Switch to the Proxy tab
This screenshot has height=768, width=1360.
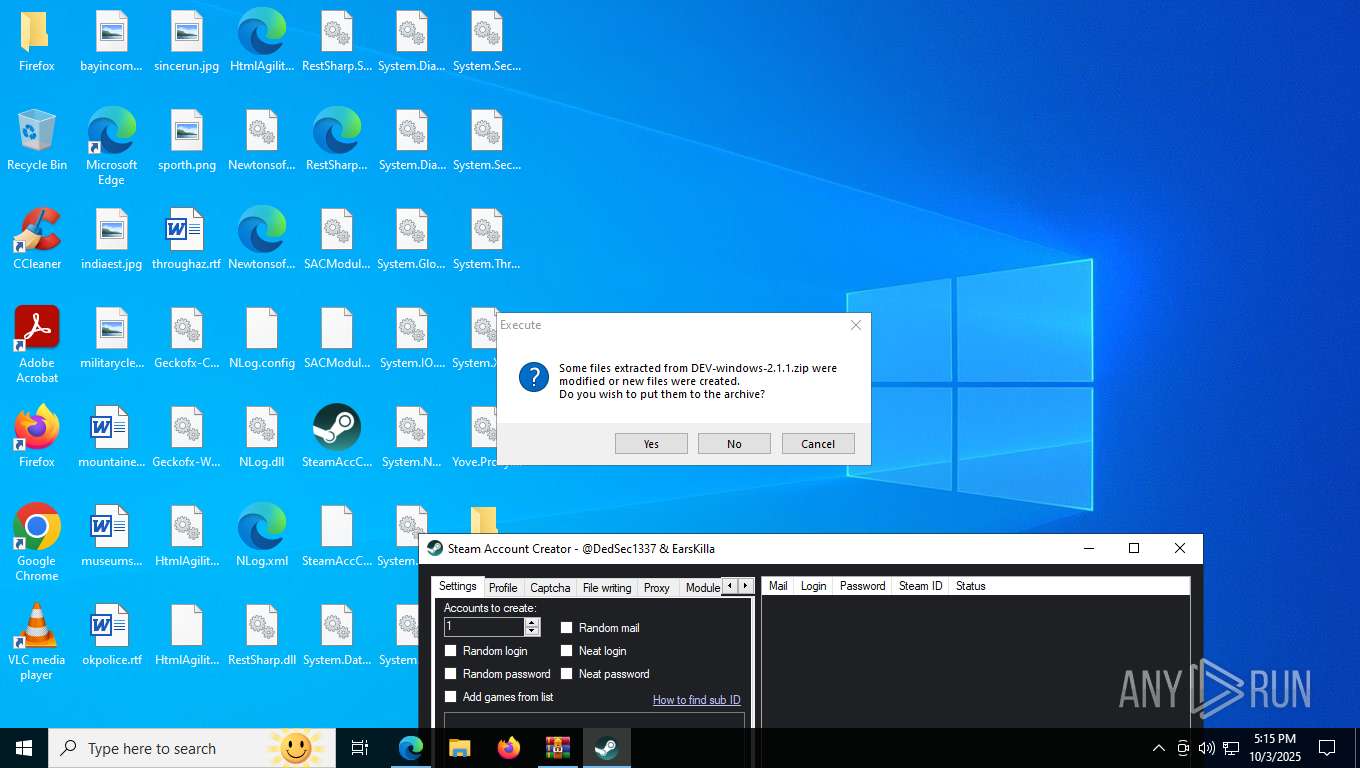click(x=657, y=588)
